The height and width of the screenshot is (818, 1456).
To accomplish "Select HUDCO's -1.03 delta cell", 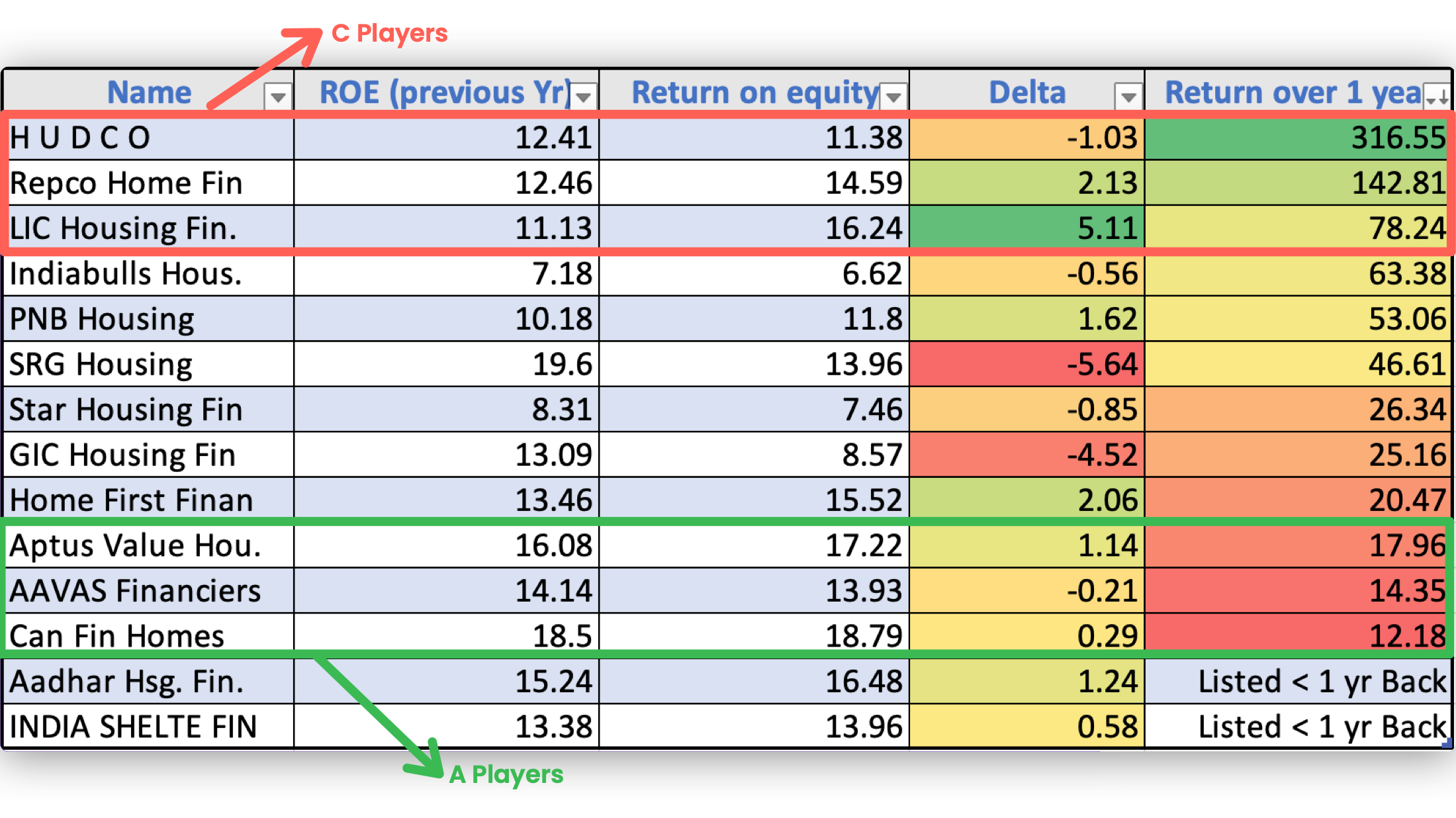I will pos(1027,138).
